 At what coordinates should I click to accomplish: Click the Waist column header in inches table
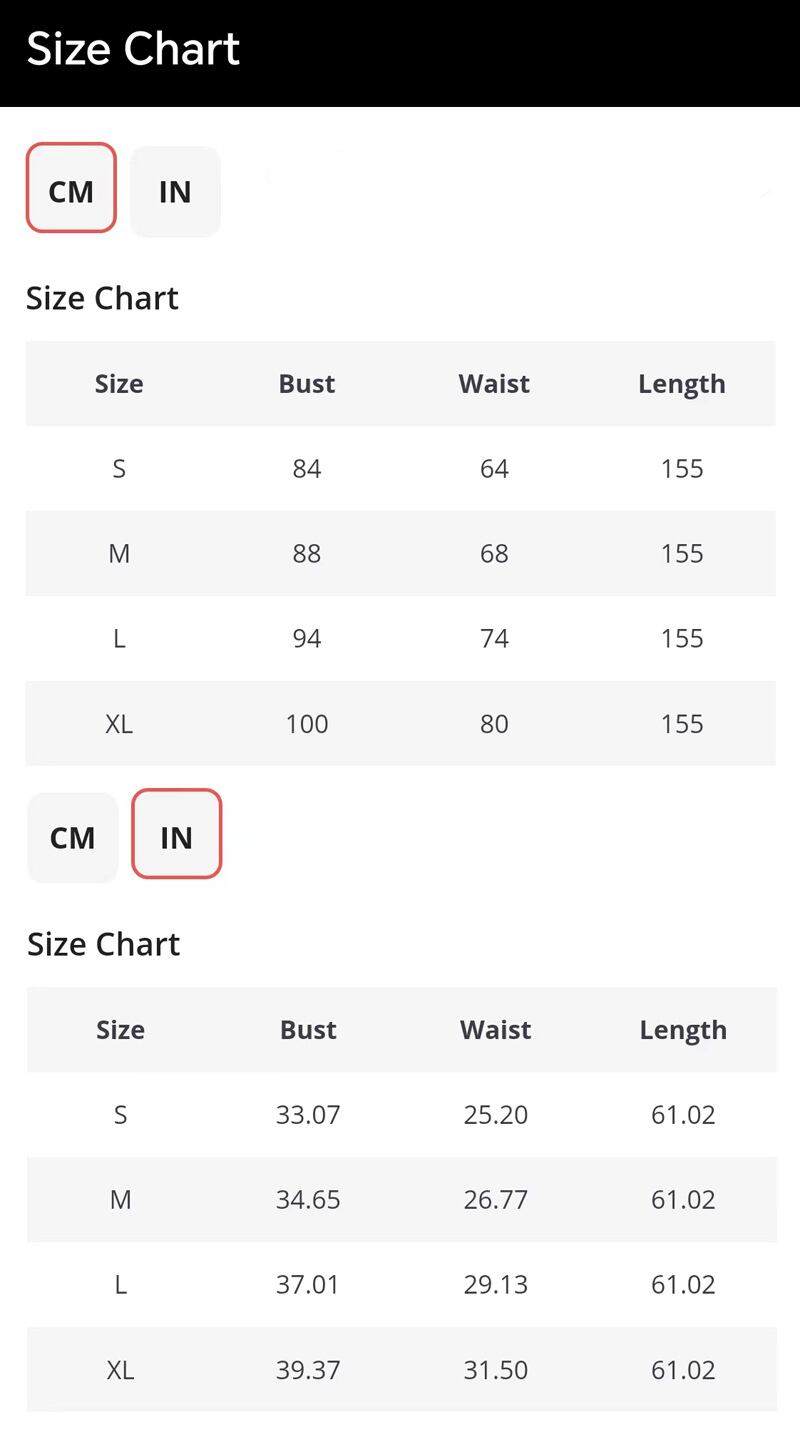point(496,1030)
